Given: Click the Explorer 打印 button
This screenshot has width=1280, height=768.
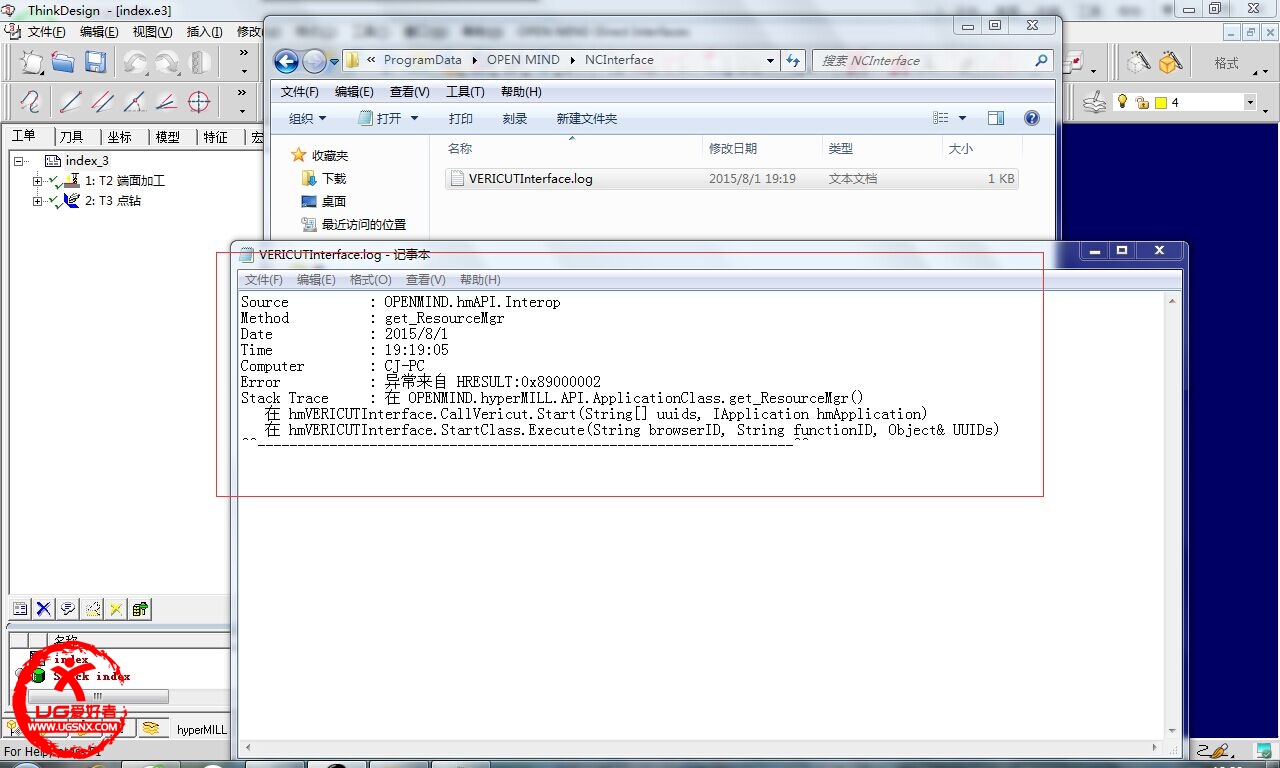Looking at the screenshot, I should pyautogui.click(x=460, y=118).
